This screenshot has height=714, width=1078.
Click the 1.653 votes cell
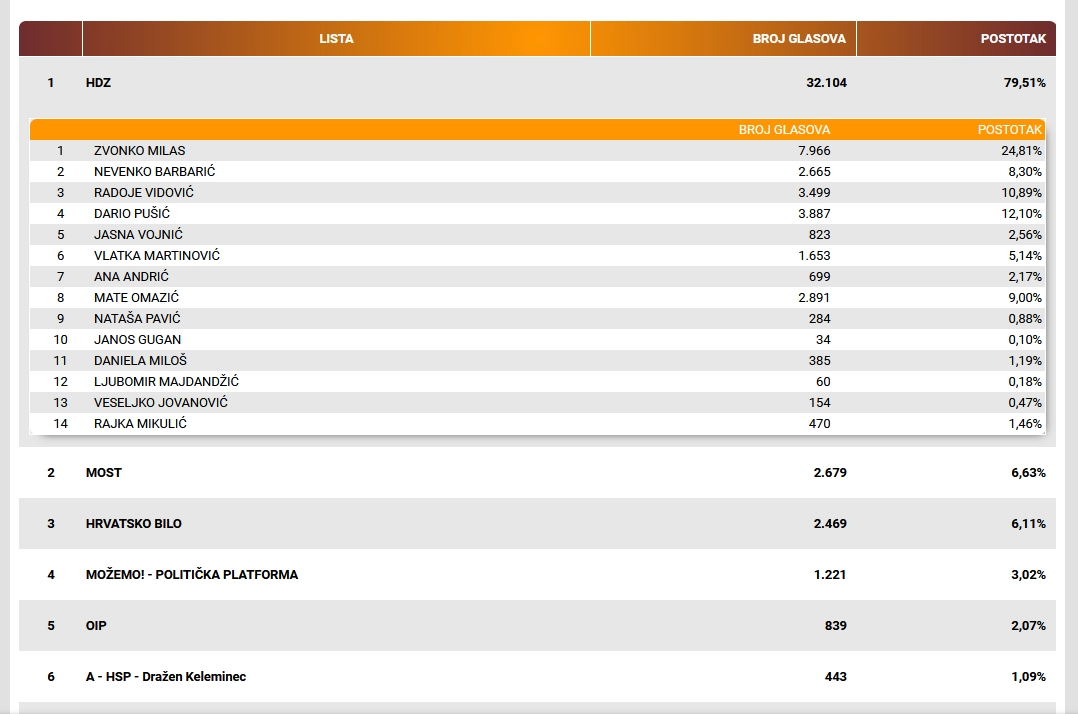[x=814, y=256]
